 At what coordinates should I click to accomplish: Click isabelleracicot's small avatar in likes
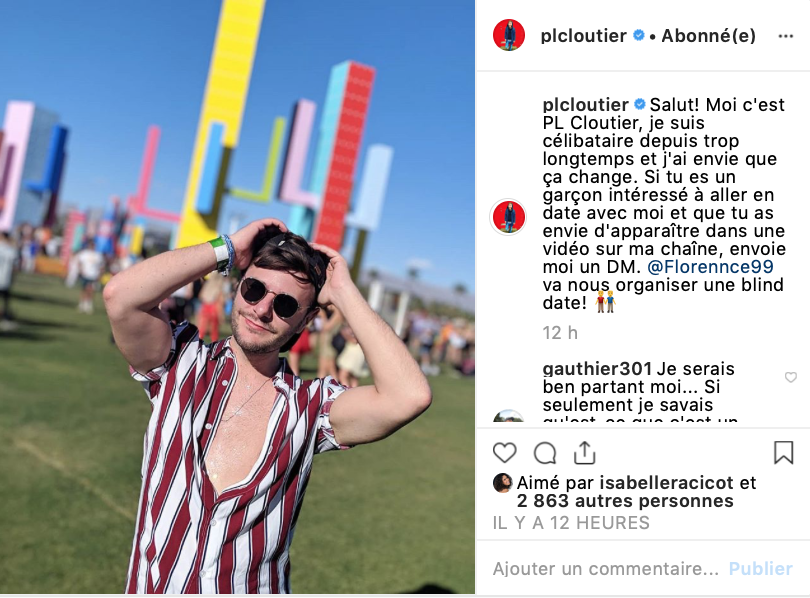pyautogui.click(x=502, y=483)
